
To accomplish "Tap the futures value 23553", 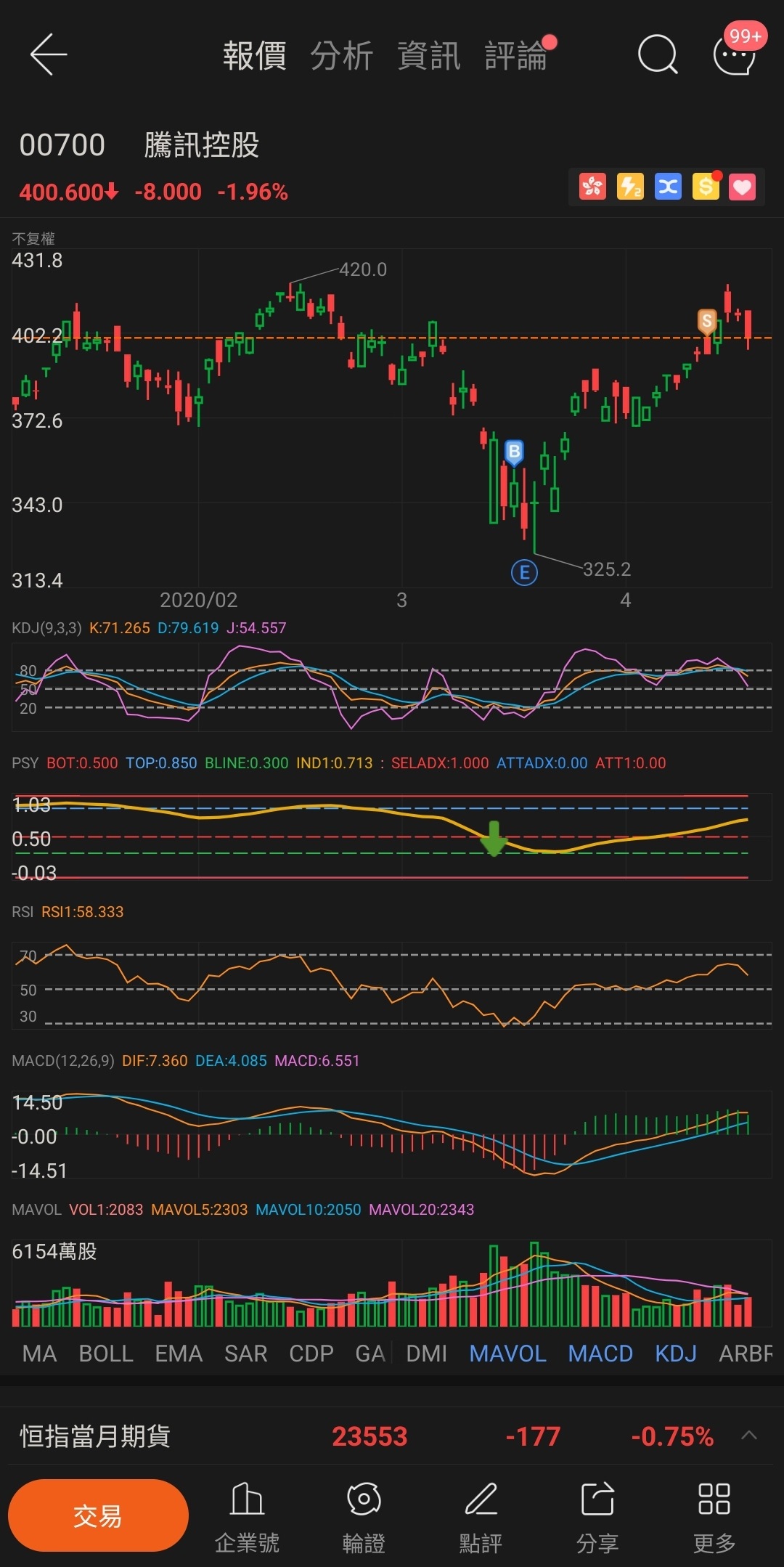I will pyautogui.click(x=369, y=1436).
